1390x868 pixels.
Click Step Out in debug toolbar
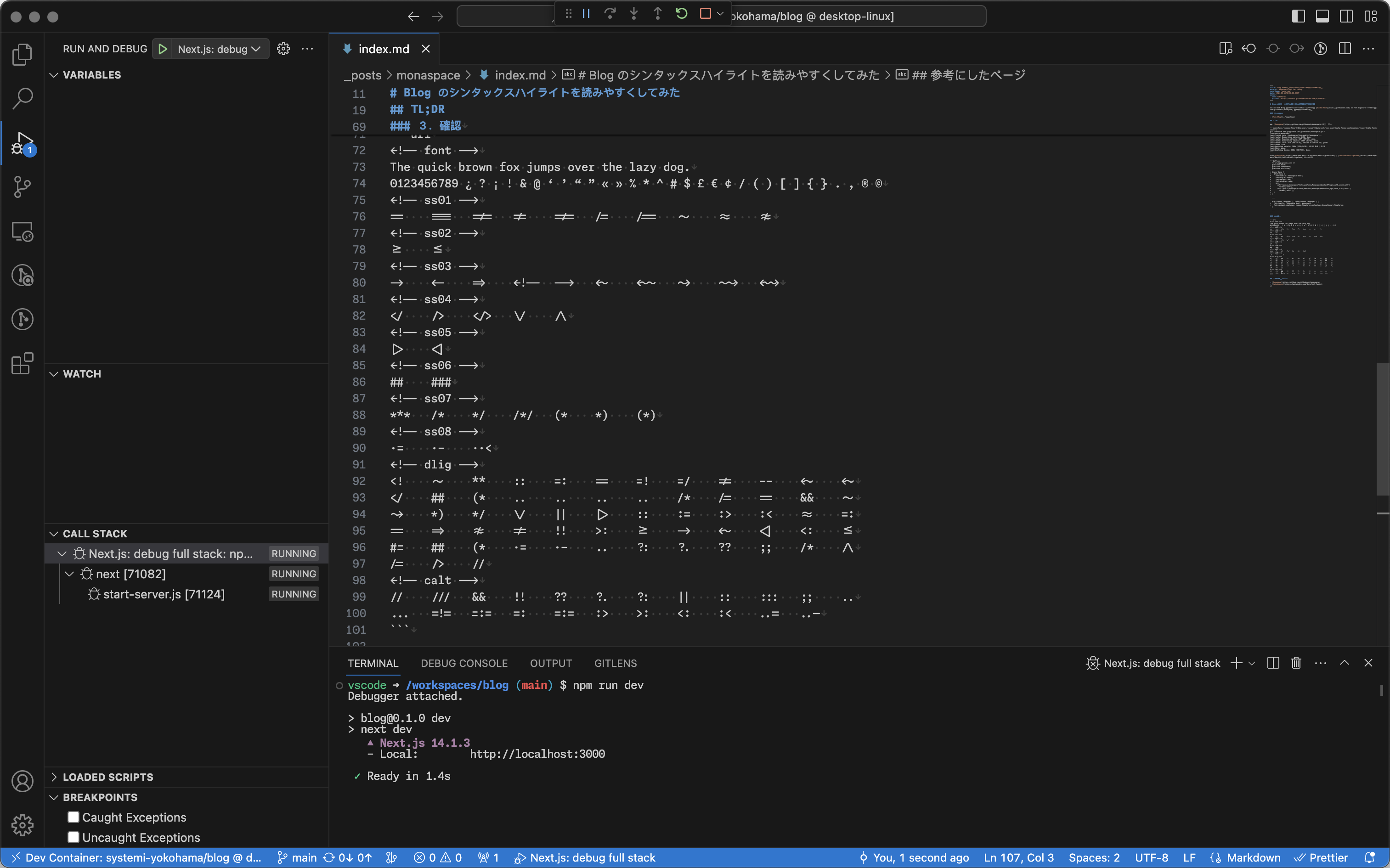point(657,13)
